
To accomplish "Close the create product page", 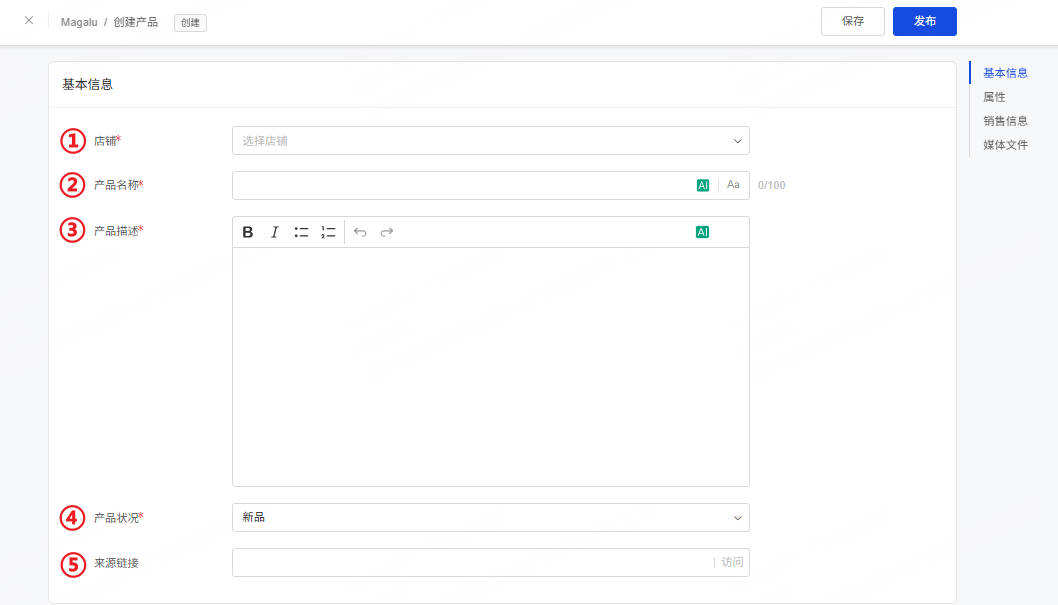I will click(29, 20).
